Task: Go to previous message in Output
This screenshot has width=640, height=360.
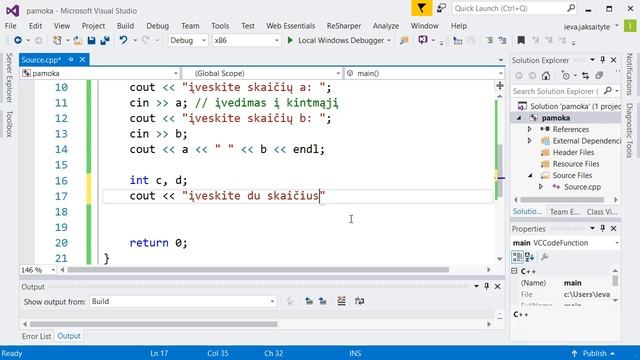Action: [x=309, y=301]
